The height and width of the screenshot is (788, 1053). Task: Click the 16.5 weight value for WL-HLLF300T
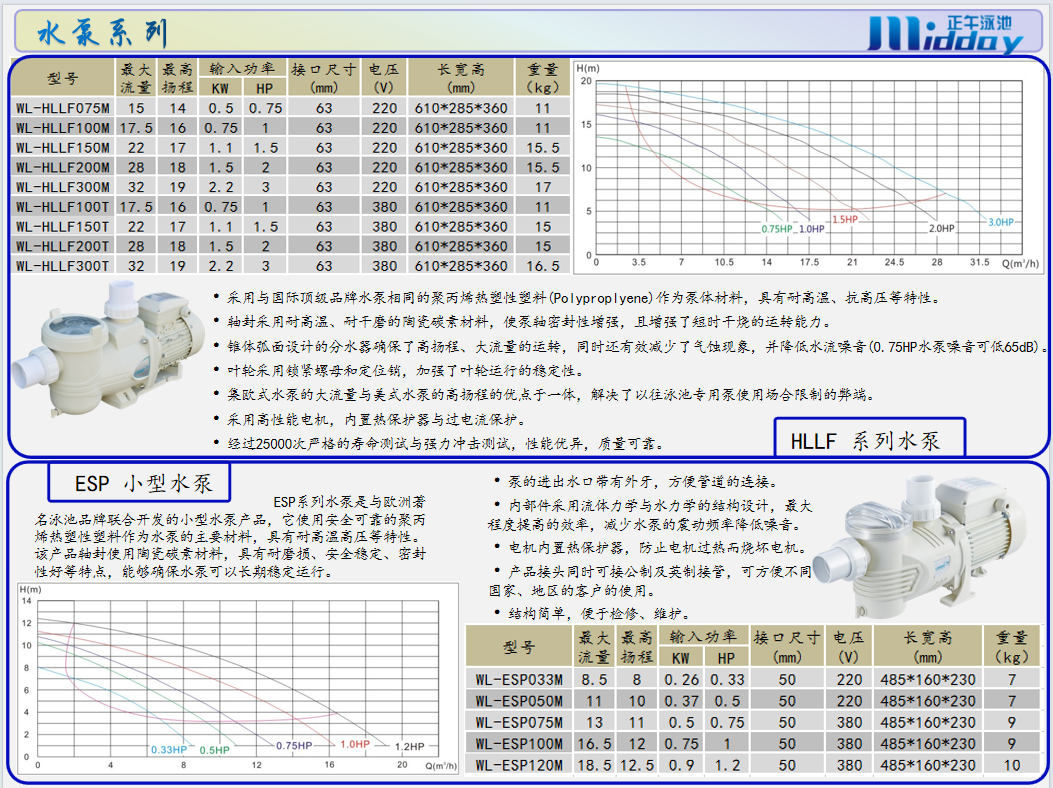[543, 266]
